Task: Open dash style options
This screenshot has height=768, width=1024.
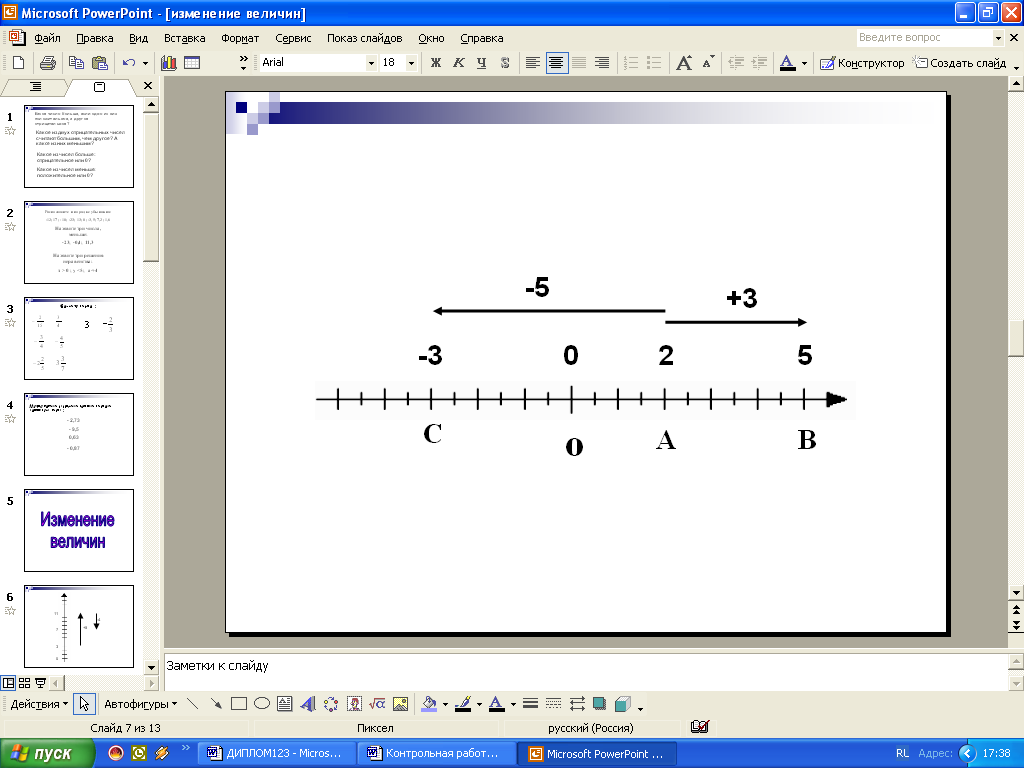Action: click(x=553, y=703)
